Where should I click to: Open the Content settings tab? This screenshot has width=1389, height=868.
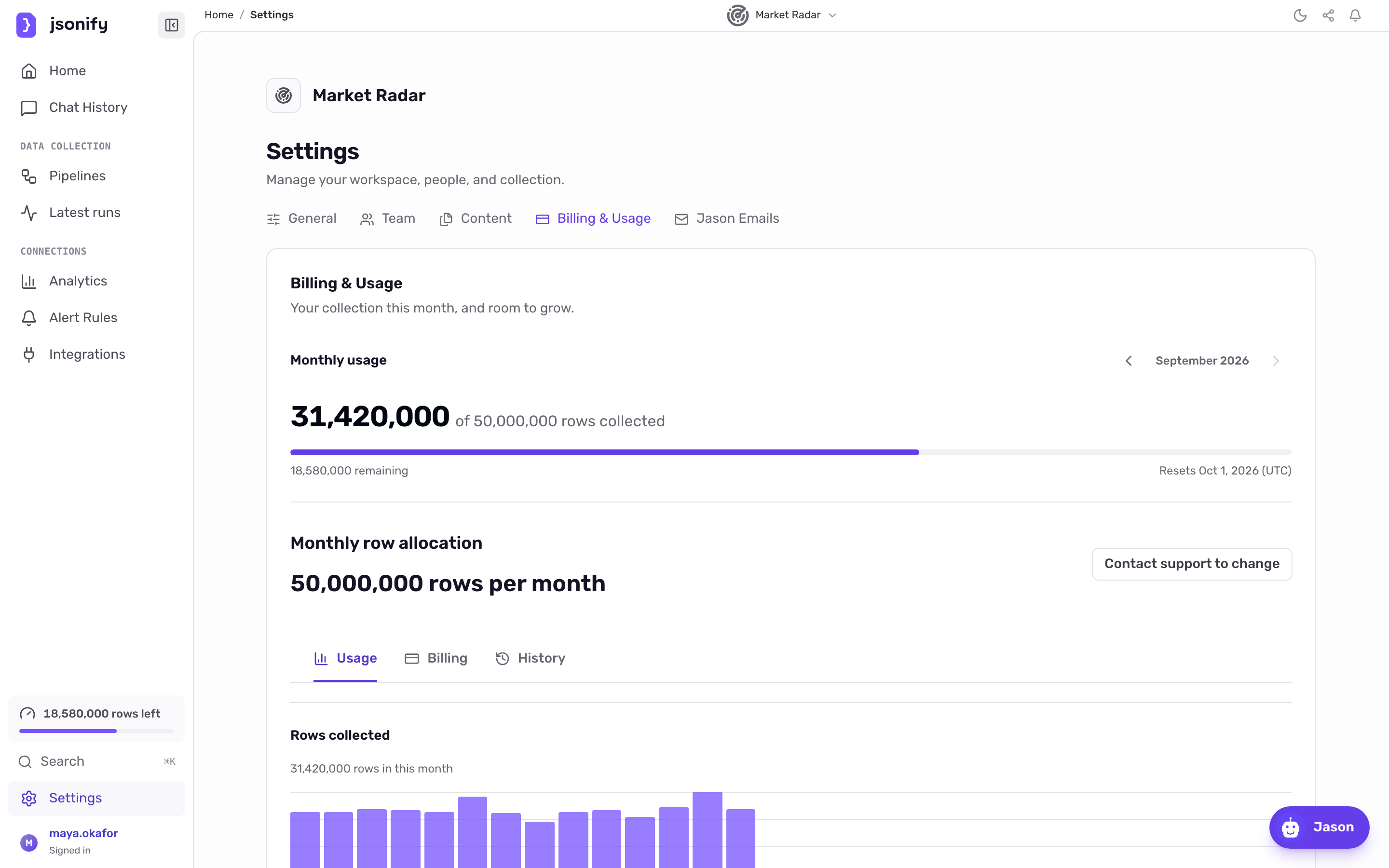(x=475, y=219)
